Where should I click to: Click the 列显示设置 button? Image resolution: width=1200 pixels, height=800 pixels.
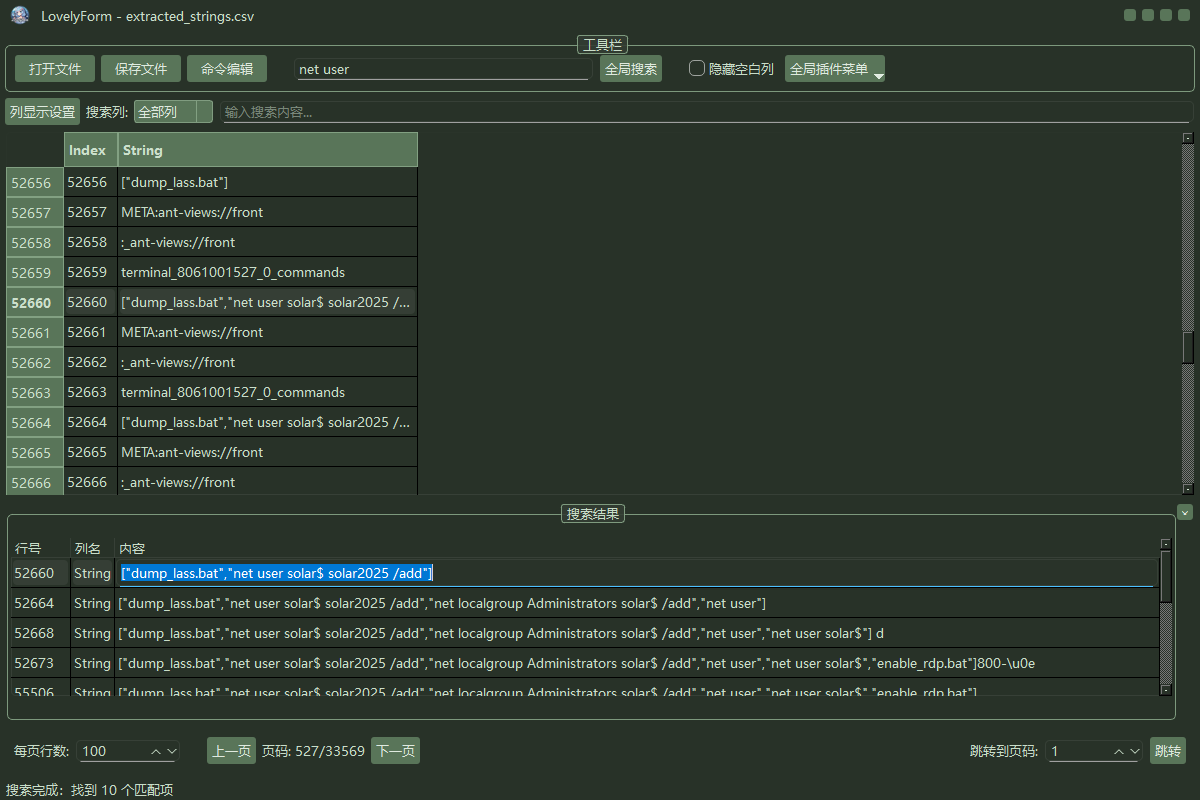(43, 112)
